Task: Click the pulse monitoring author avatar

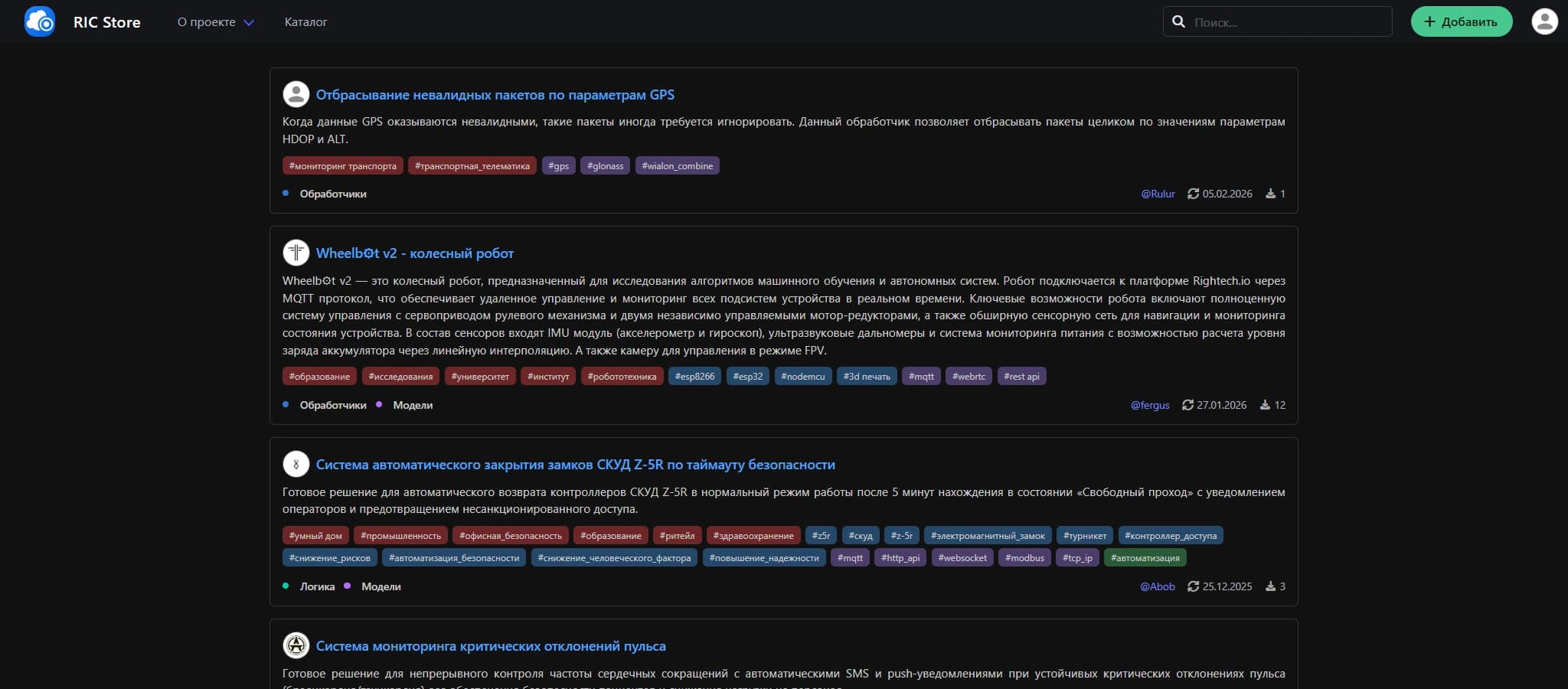Action: click(x=296, y=645)
